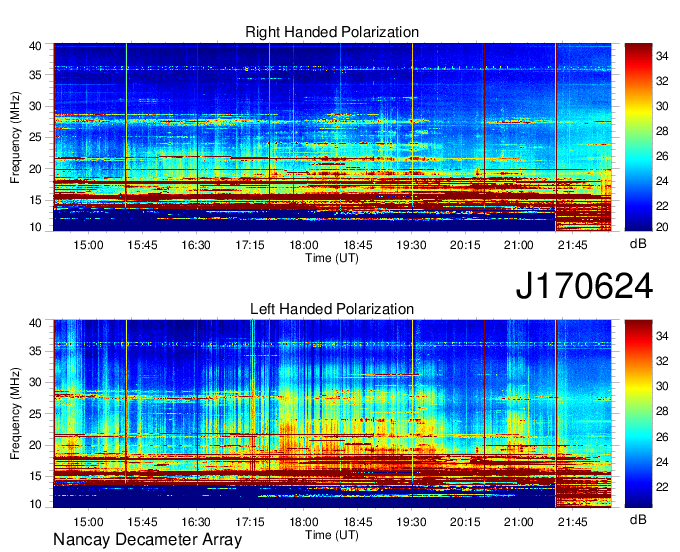The height and width of the screenshot is (552, 680).
Task: Click the bottom plot's dB color bar
Action: pyautogui.click(x=638, y=414)
